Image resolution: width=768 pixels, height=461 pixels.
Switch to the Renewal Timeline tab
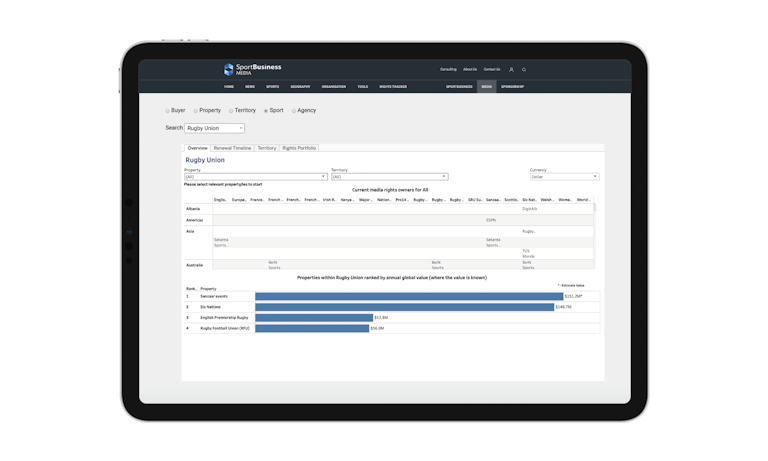pyautogui.click(x=232, y=148)
